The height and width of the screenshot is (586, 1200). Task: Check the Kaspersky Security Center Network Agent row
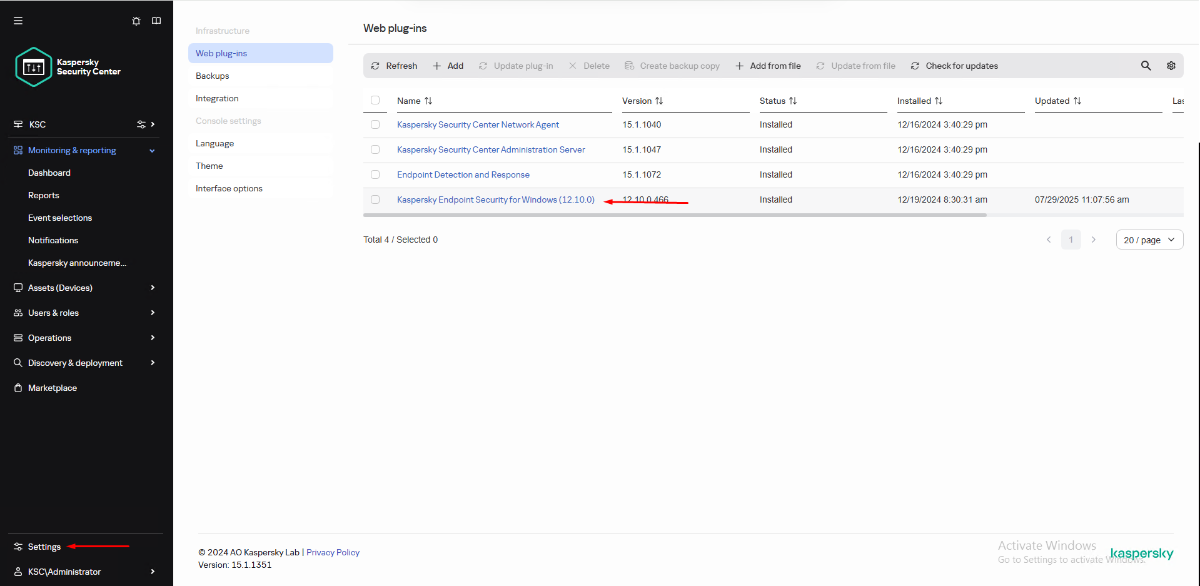pyautogui.click(x=376, y=125)
